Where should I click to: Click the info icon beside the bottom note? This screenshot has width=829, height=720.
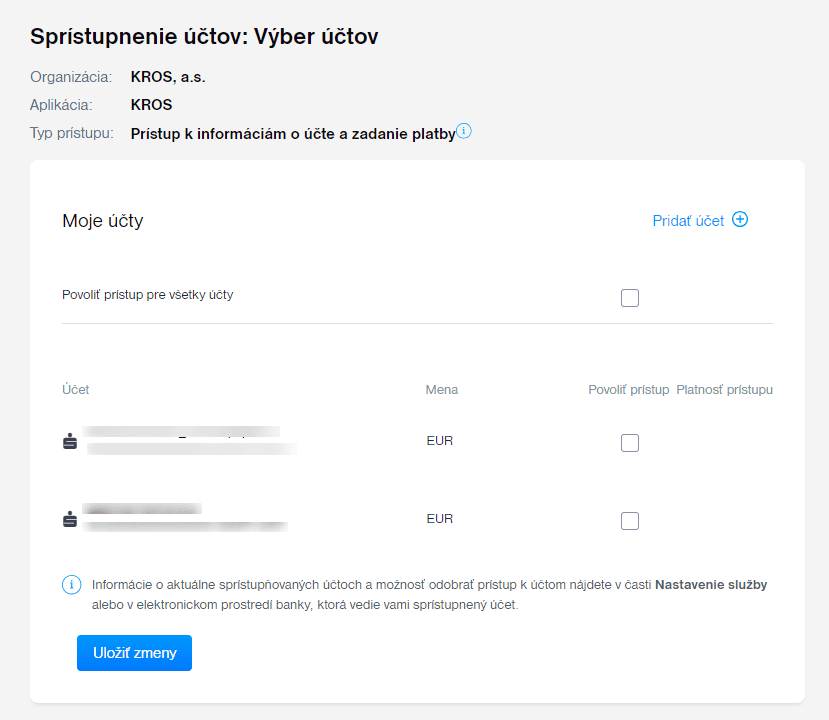(x=71, y=585)
